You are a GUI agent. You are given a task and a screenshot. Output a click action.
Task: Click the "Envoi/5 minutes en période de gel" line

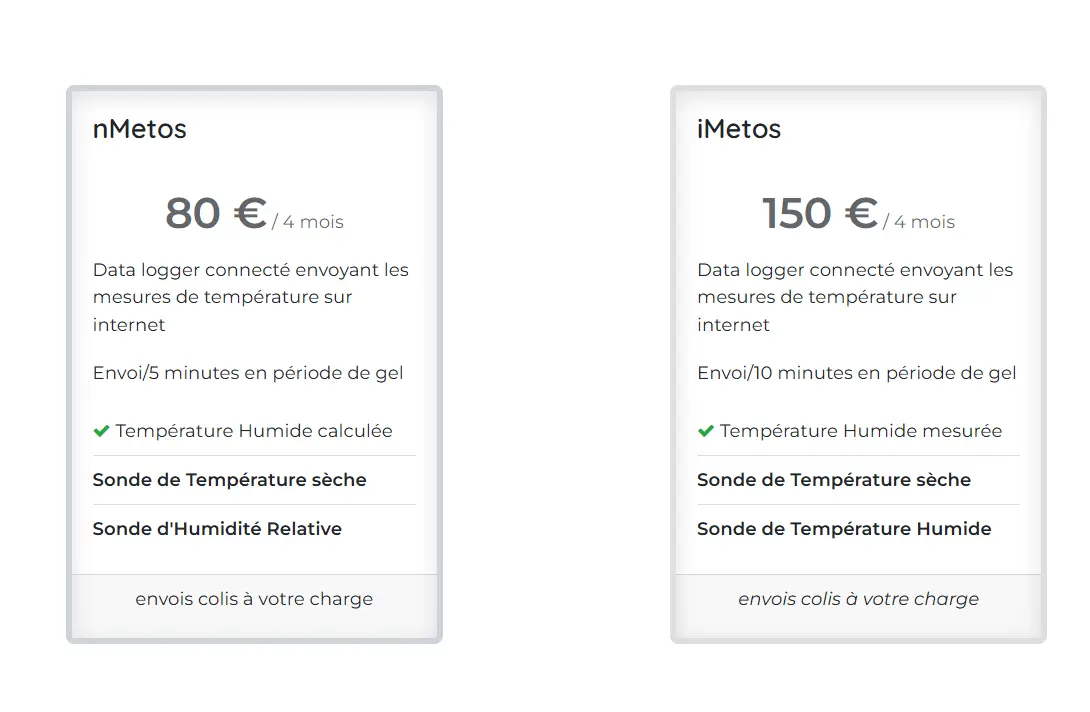[248, 373]
